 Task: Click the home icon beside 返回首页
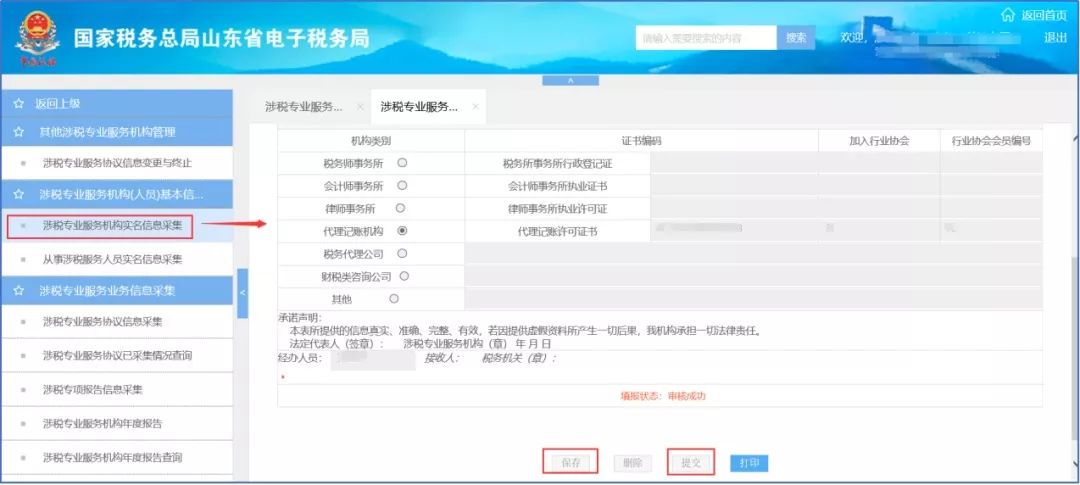pyautogui.click(x=1008, y=14)
